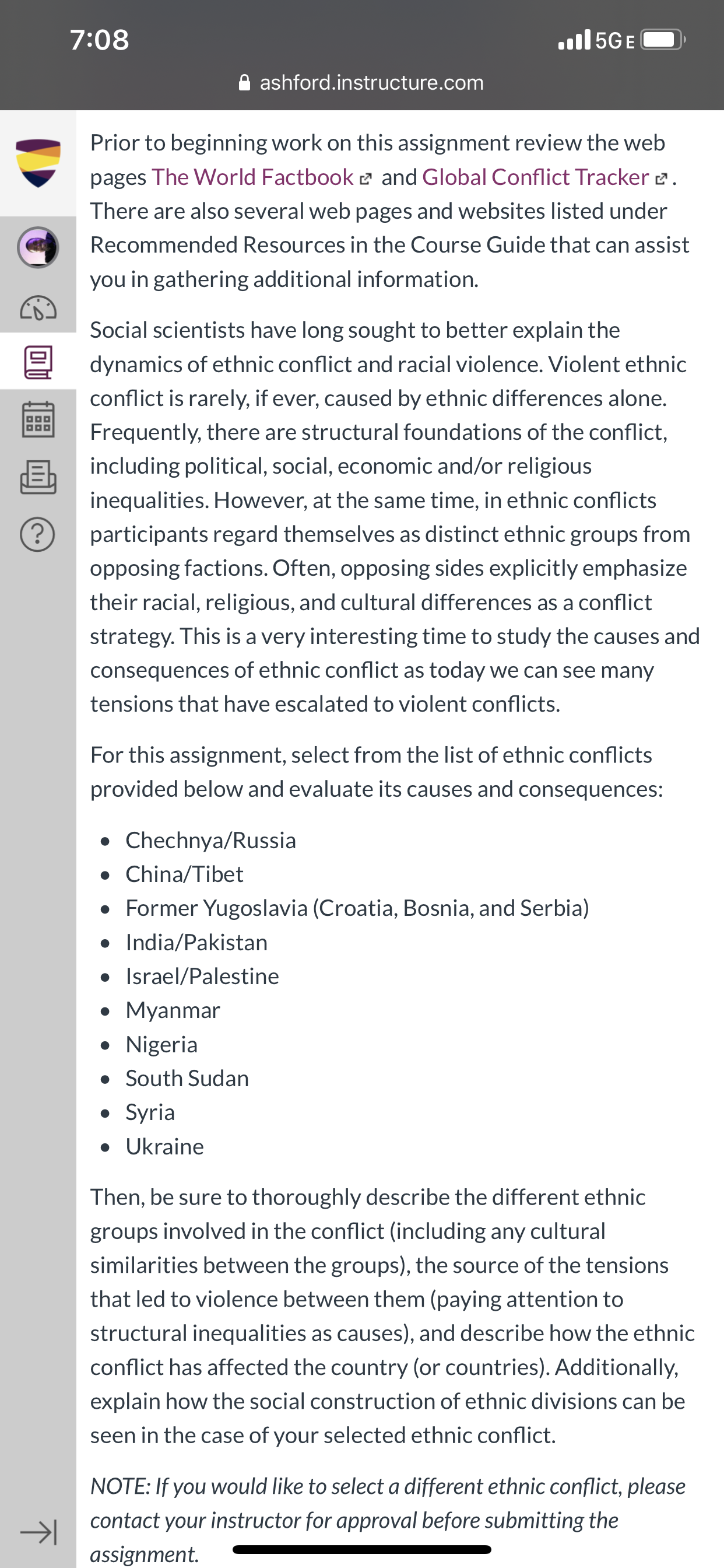Image resolution: width=724 pixels, height=1568 pixels.
Task: Tap the external link icon after Tracker
Action: coord(660,179)
